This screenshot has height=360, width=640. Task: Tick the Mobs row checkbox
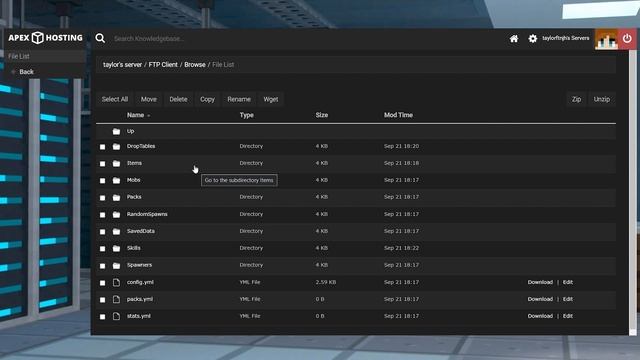coord(102,181)
